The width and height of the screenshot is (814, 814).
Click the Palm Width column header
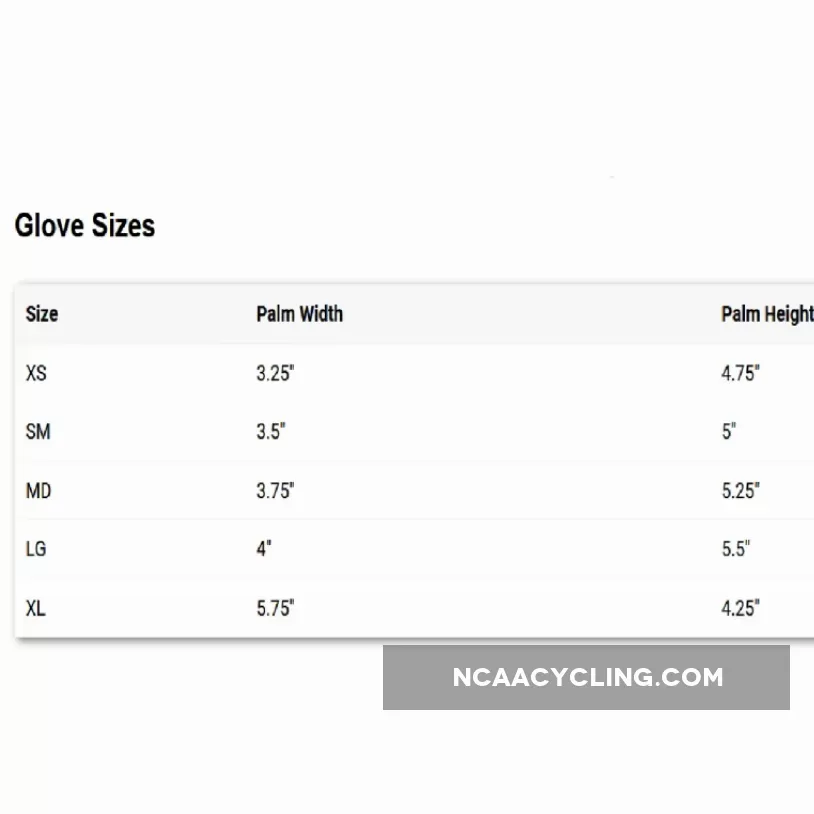299,314
